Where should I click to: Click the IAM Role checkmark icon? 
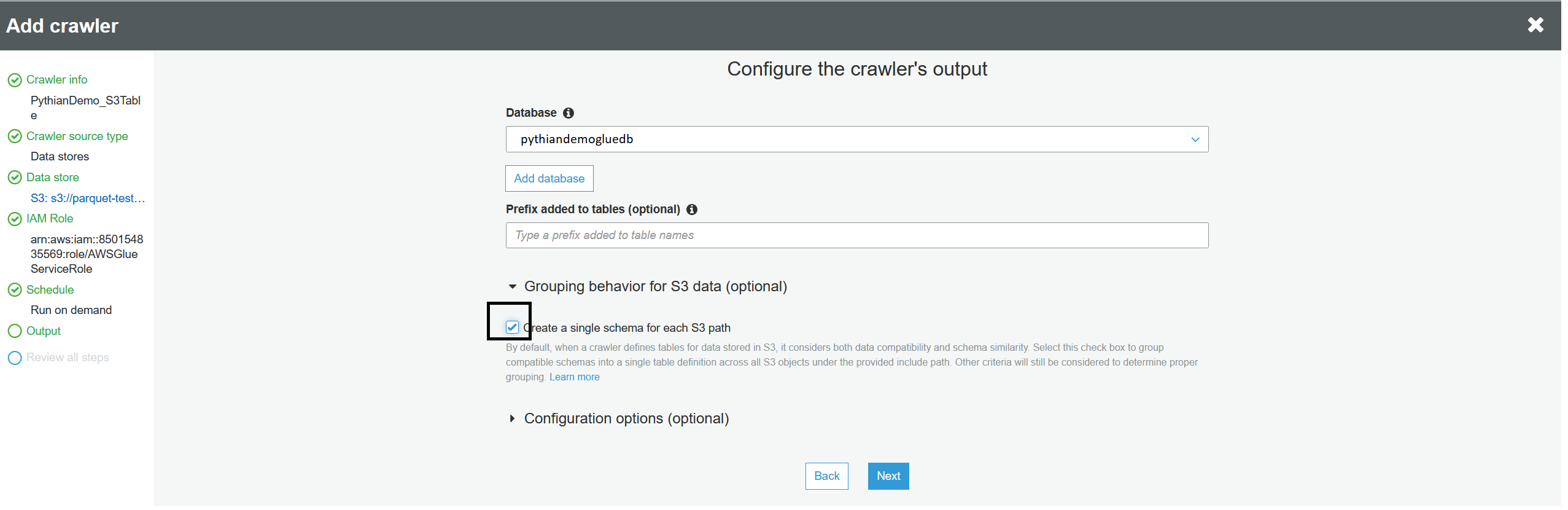tap(15, 219)
